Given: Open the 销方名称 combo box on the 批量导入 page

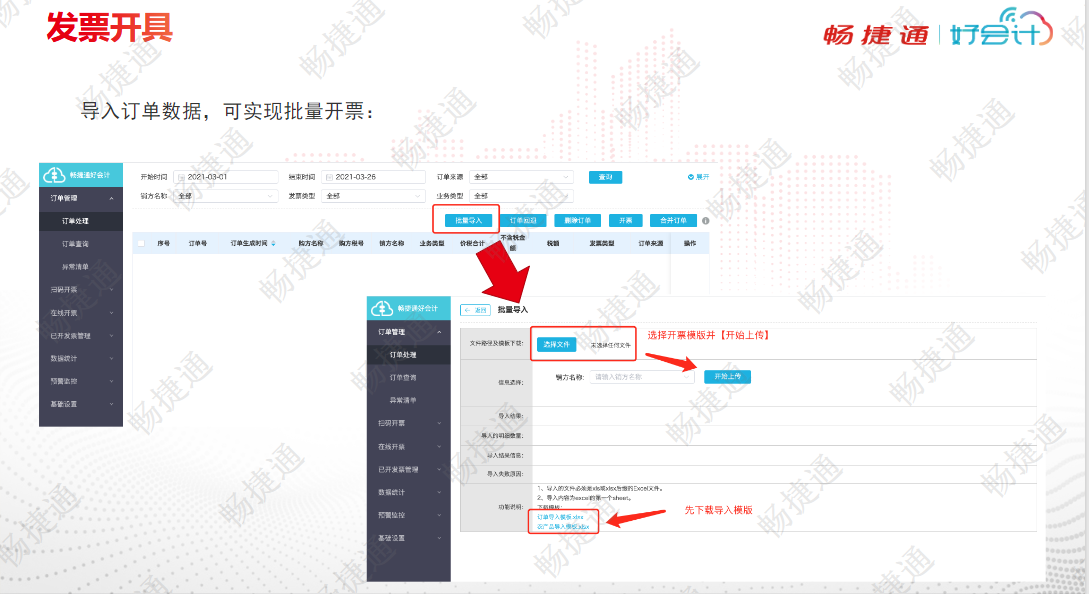Looking at the screenshot, I should (x=642, y=377).
